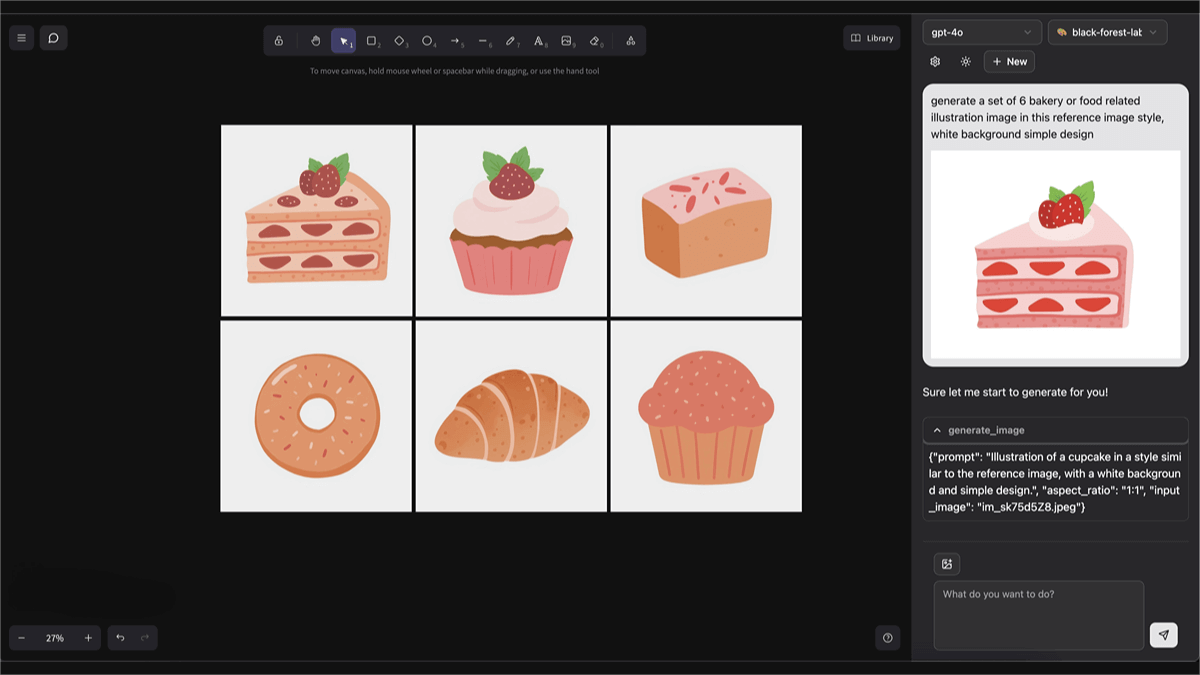This screenshot has height=675, width=1200.
Task: Click the 'What do you want to do?' input
Action: (x=1038, y=615)
